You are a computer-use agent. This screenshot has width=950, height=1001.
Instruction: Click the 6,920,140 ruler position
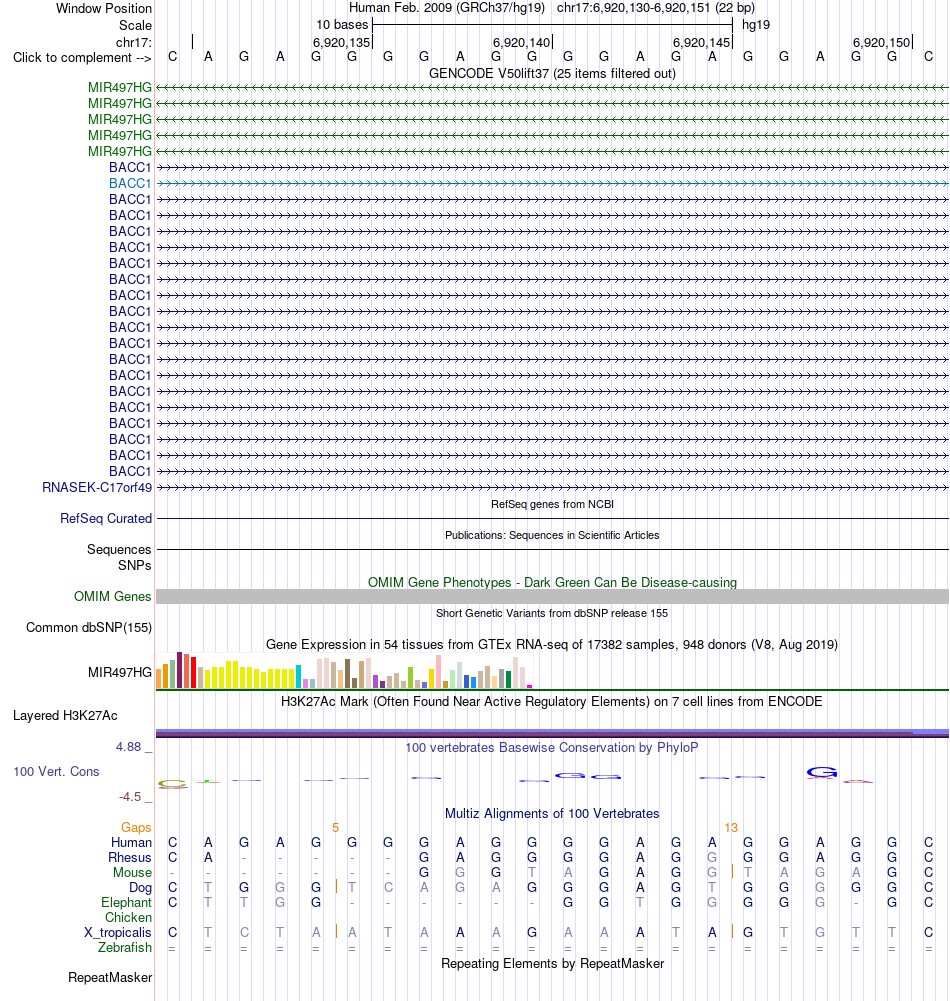[522, 43]
